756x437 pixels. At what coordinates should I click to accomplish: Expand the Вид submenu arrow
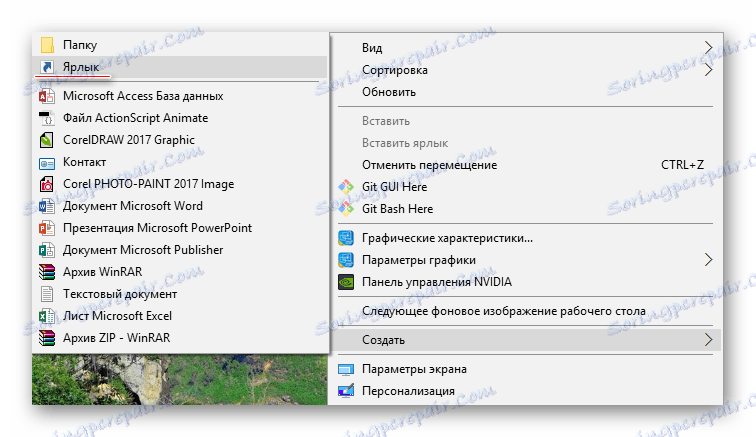pos(708,48)
